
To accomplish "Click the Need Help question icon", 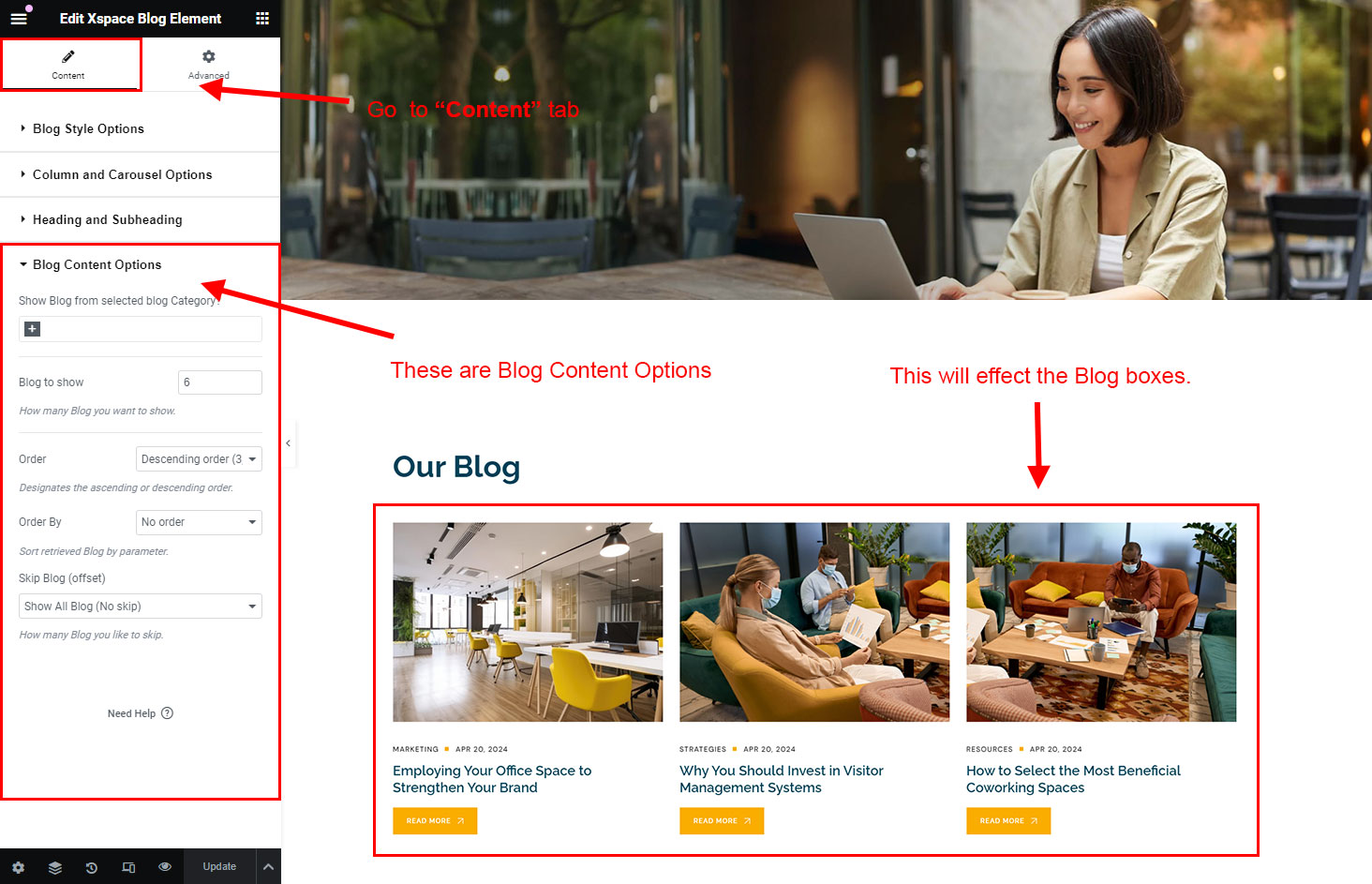I will tap(167, 713).
